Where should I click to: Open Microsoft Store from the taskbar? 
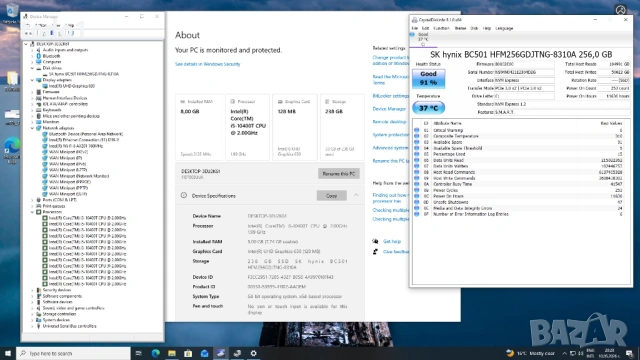188,353
